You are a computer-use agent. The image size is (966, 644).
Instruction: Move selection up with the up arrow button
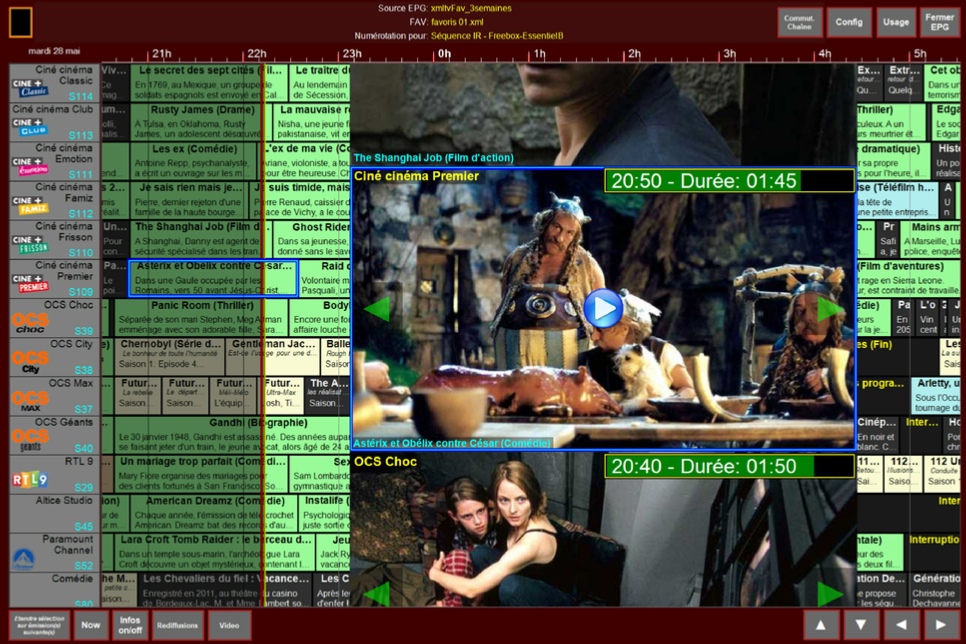point(821,625)
